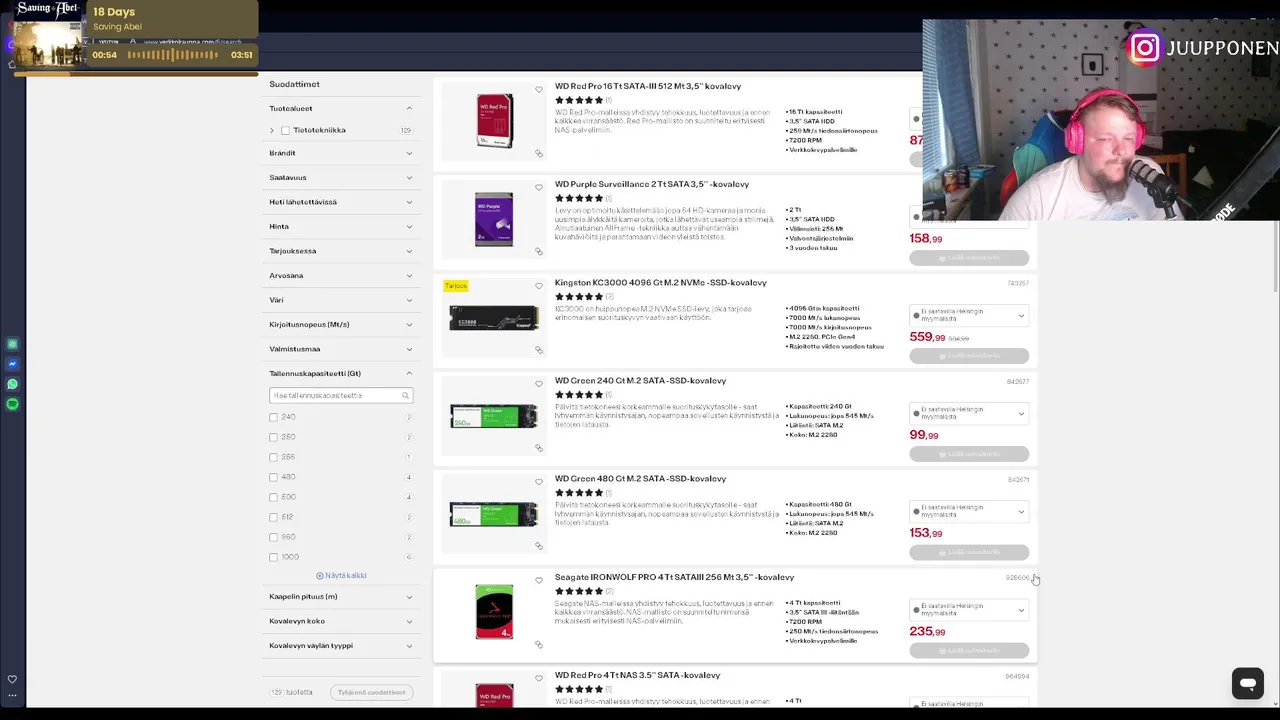Check the 512 Gt capacity filter
This screenshot has width=1280, height=720.
tap(273, 517)
